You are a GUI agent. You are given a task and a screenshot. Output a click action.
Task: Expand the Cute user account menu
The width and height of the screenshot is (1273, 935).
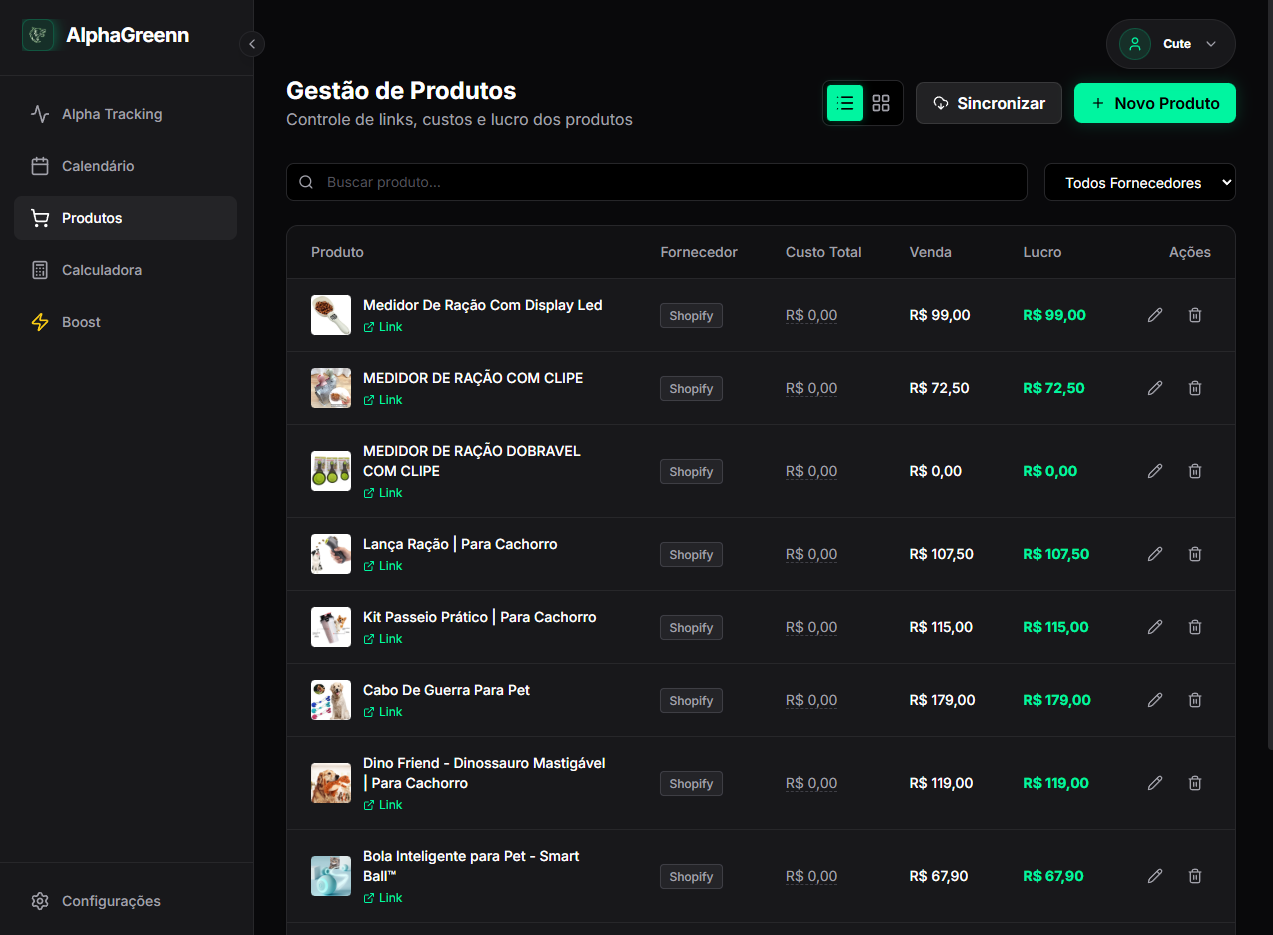1170,44
